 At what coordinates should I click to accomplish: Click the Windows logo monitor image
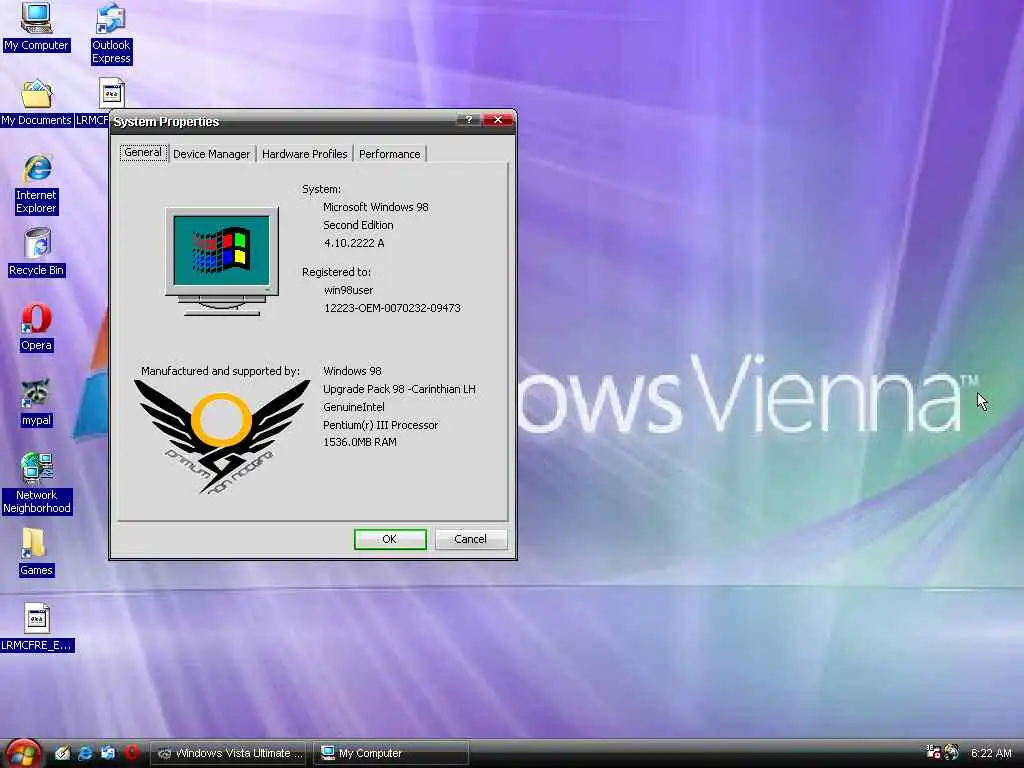[x=222, y=261]
